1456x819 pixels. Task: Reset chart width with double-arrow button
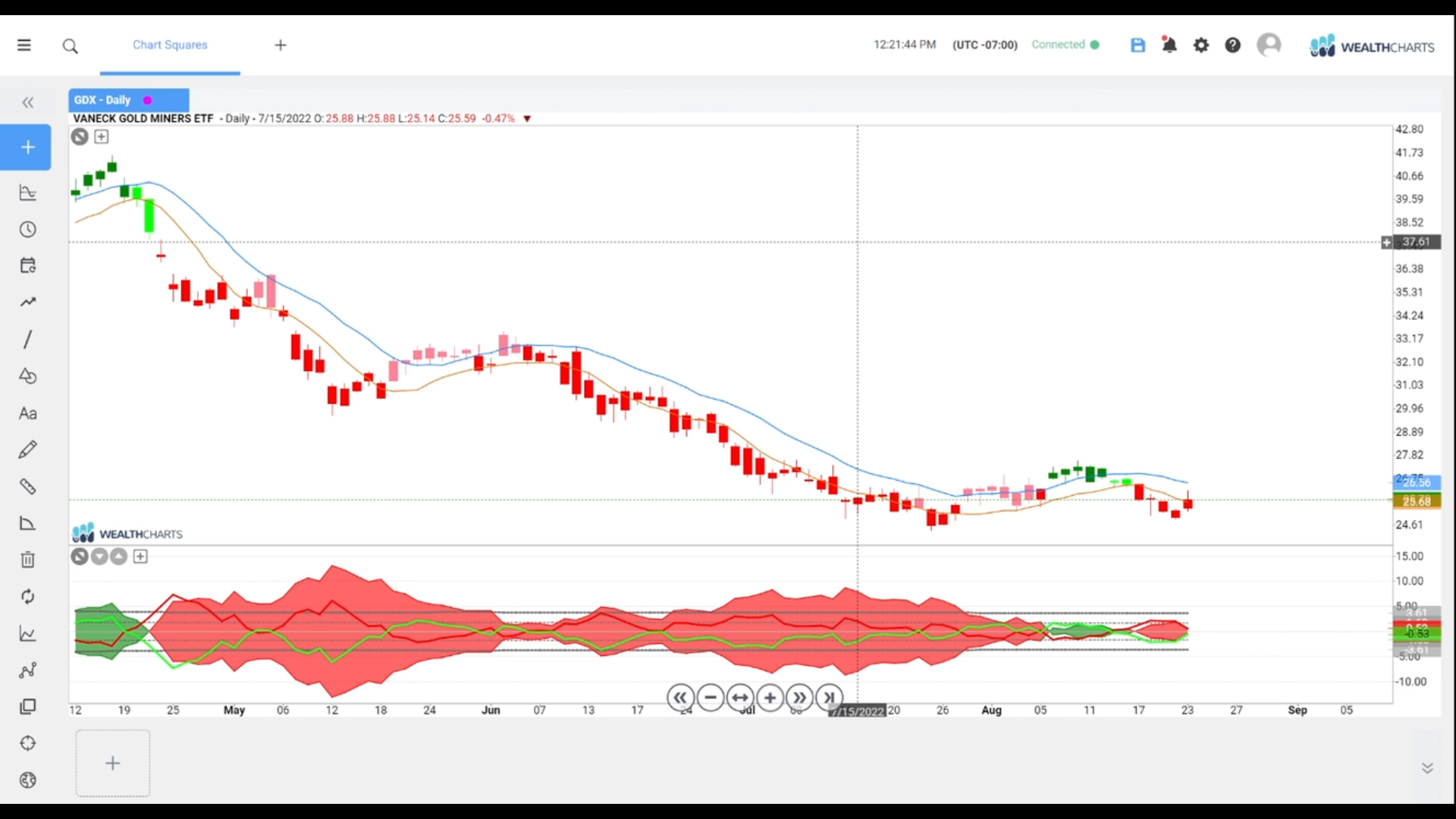740,698
